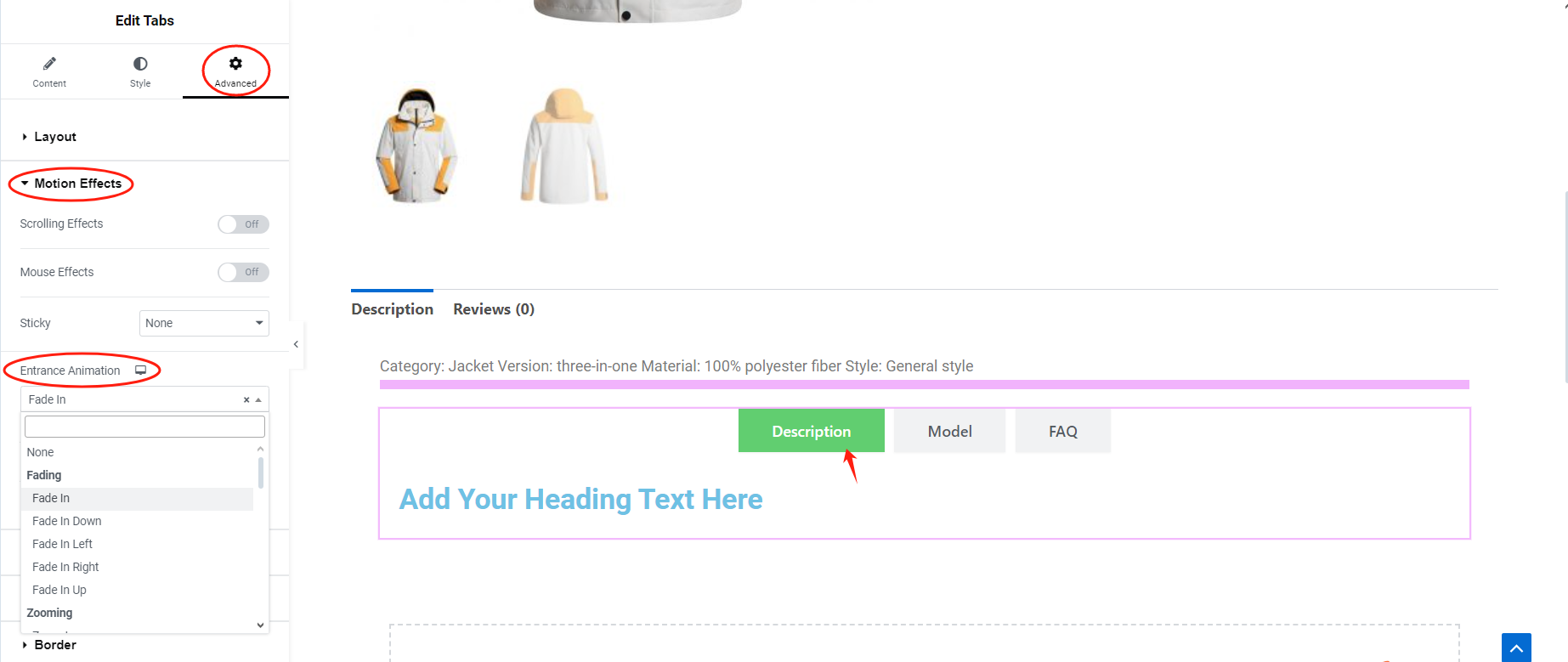Screen dimensions: 1568x662
Task: Switch to the product Description tab
Action: coord(392,309)
